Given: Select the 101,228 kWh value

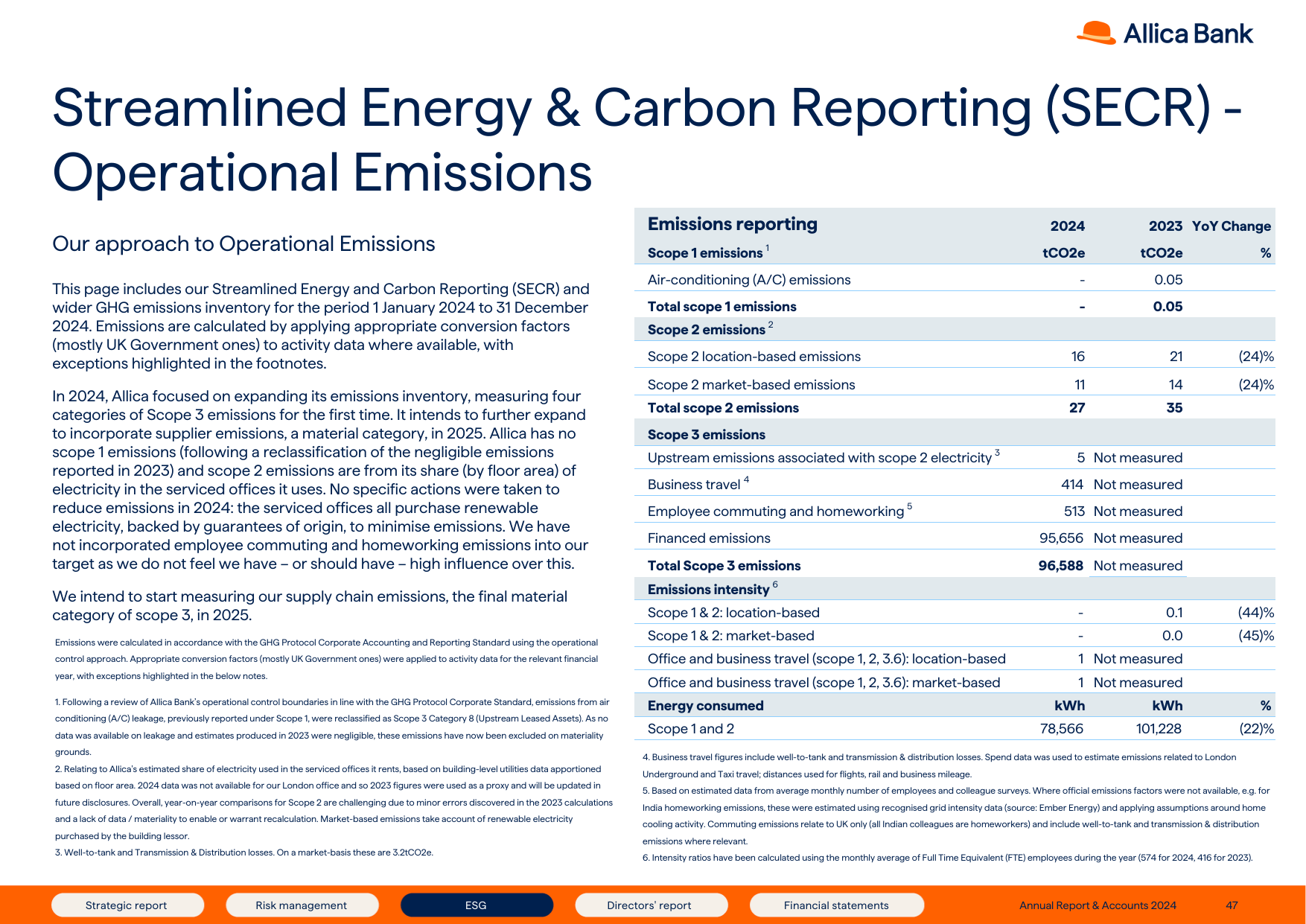Looking at the screenshot, I should coord(1159,729).
